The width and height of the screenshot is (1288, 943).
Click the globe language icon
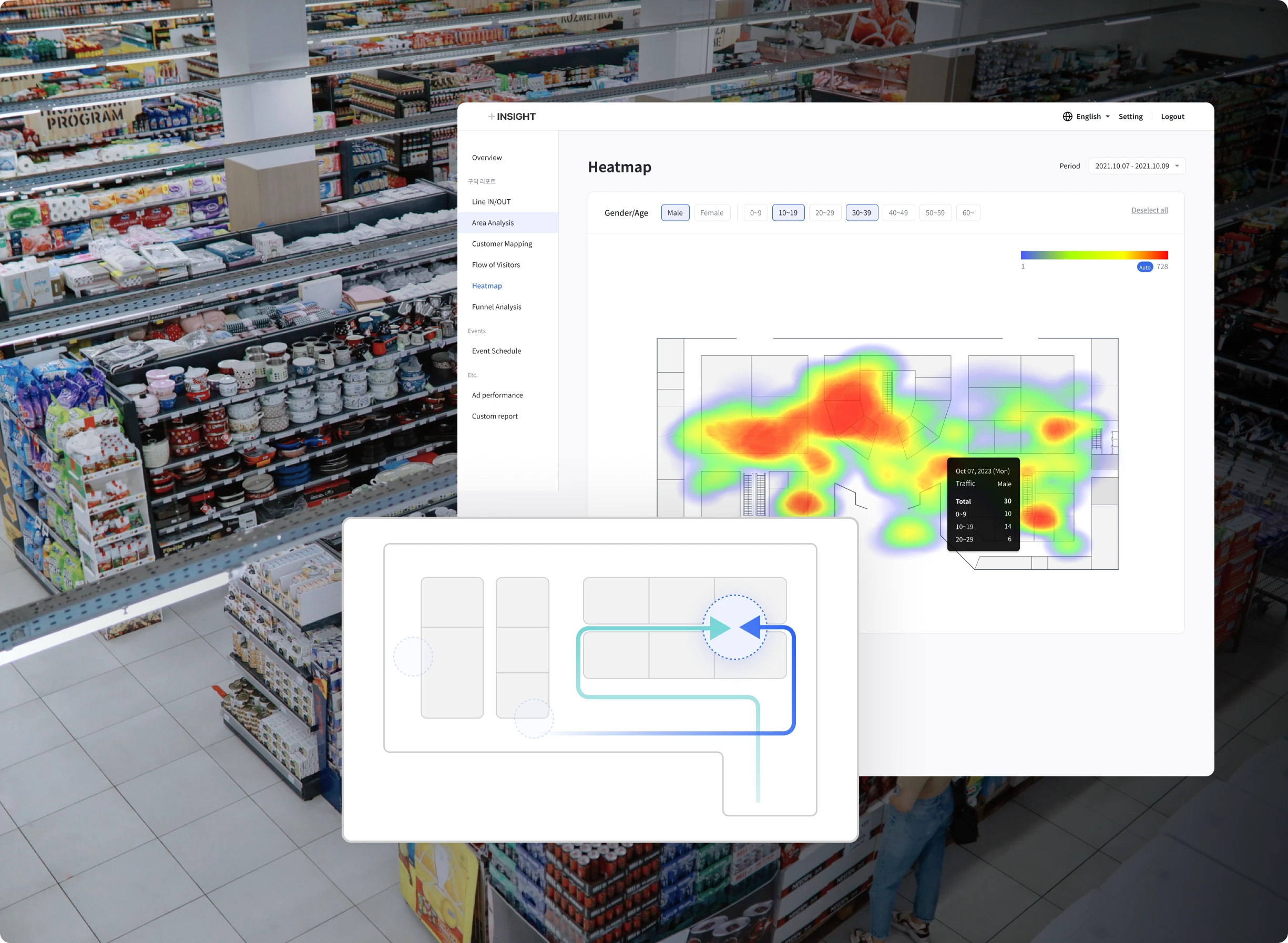[x=1067, y=117]
